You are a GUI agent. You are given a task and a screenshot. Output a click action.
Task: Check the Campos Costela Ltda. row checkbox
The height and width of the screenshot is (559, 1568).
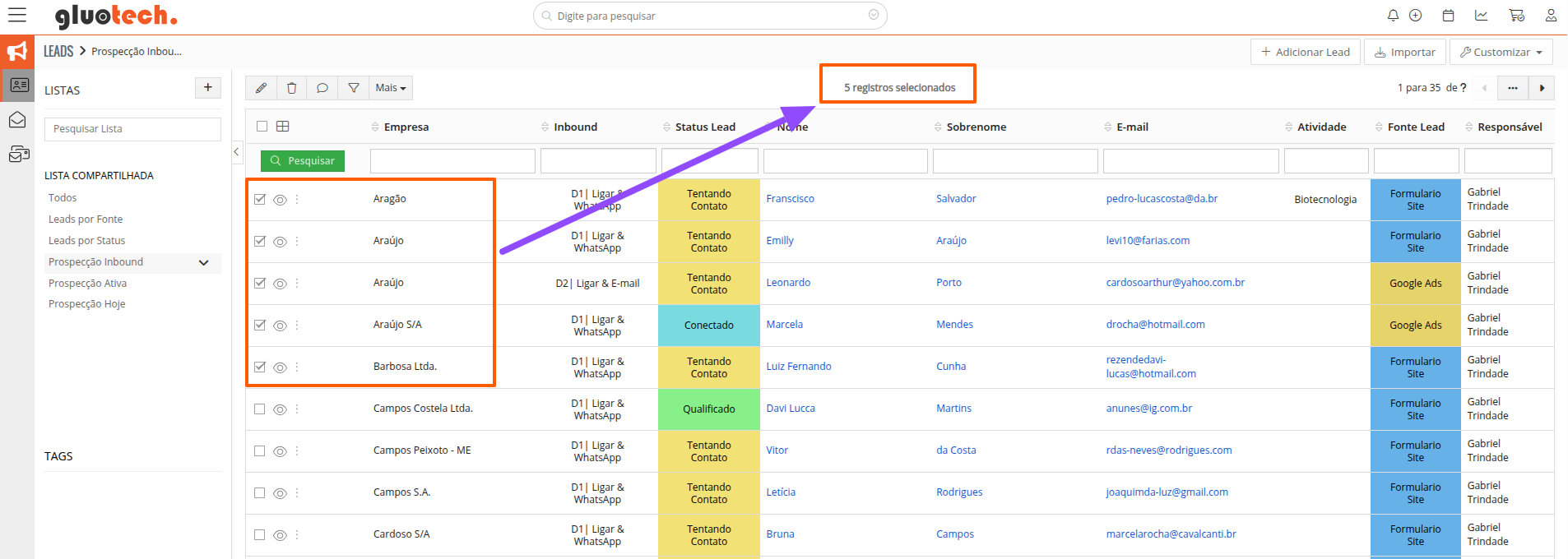point(260,409)
